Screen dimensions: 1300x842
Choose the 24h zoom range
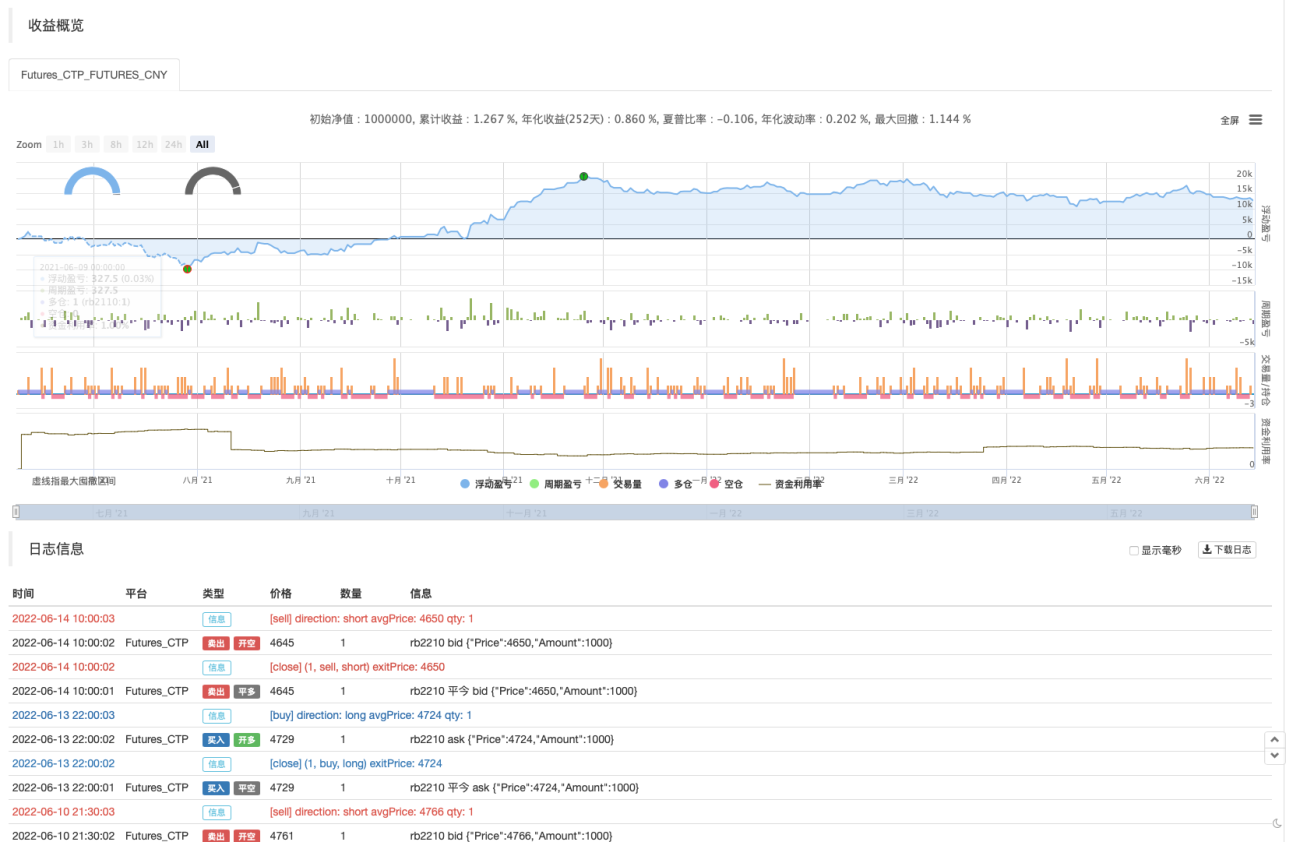coord(173,145)
